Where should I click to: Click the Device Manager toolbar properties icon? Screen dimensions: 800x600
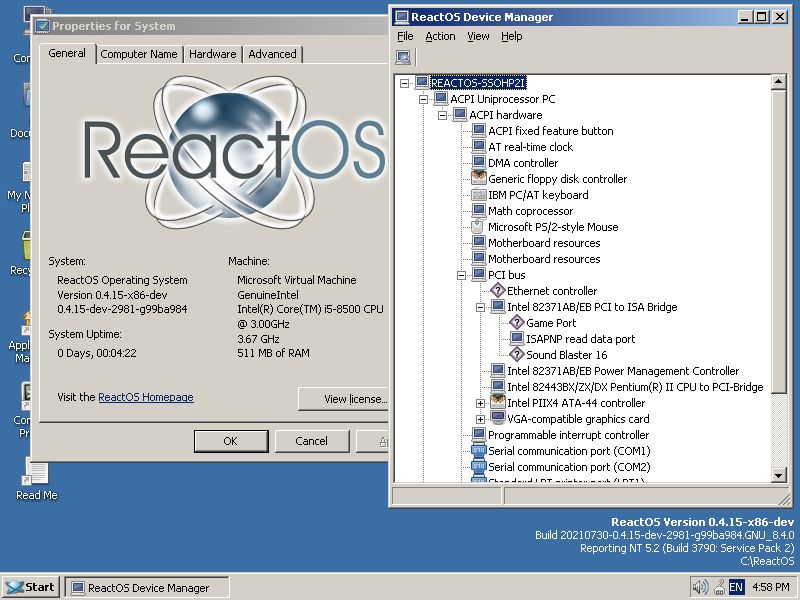pyautogui.click(x=404, y=58)
